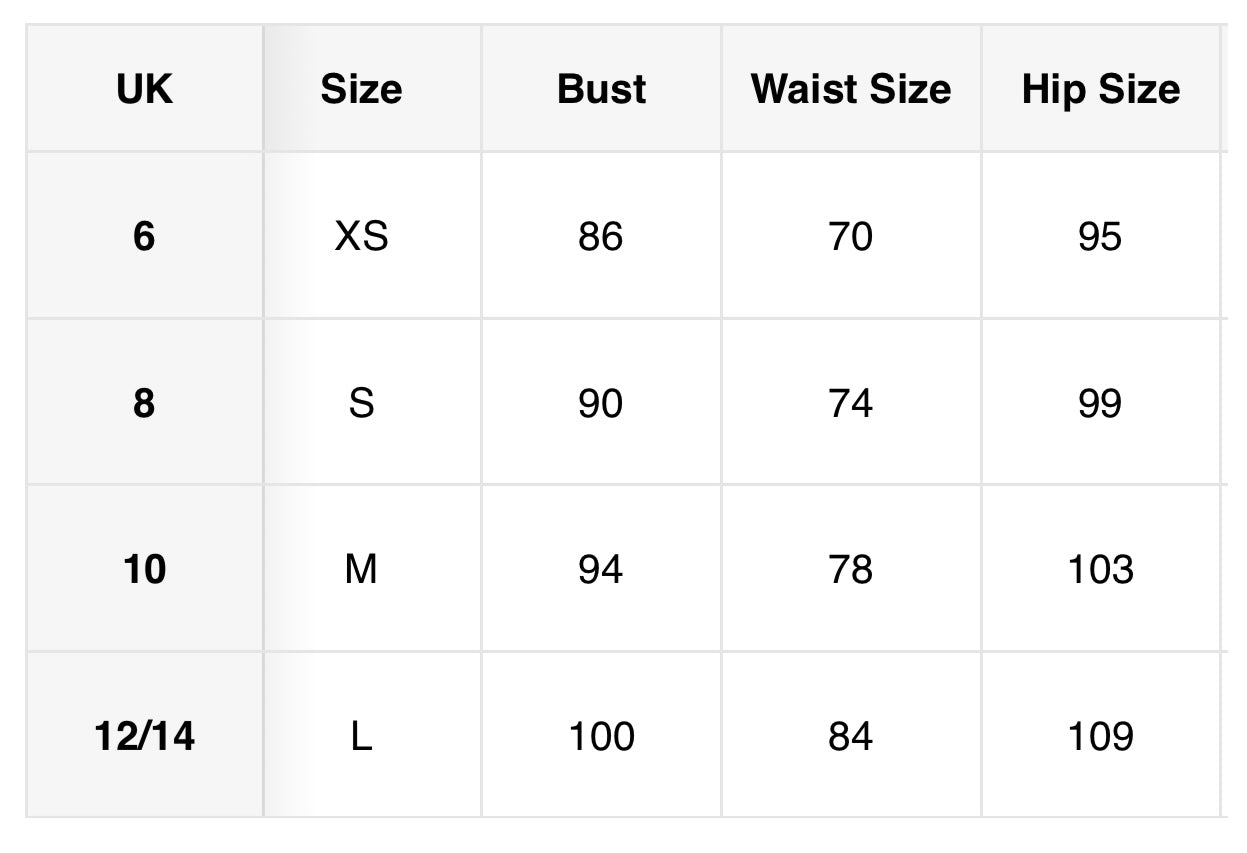Screen dimensions: 1247x853
Task: Click the Size column header
Action: click(361, 89)
